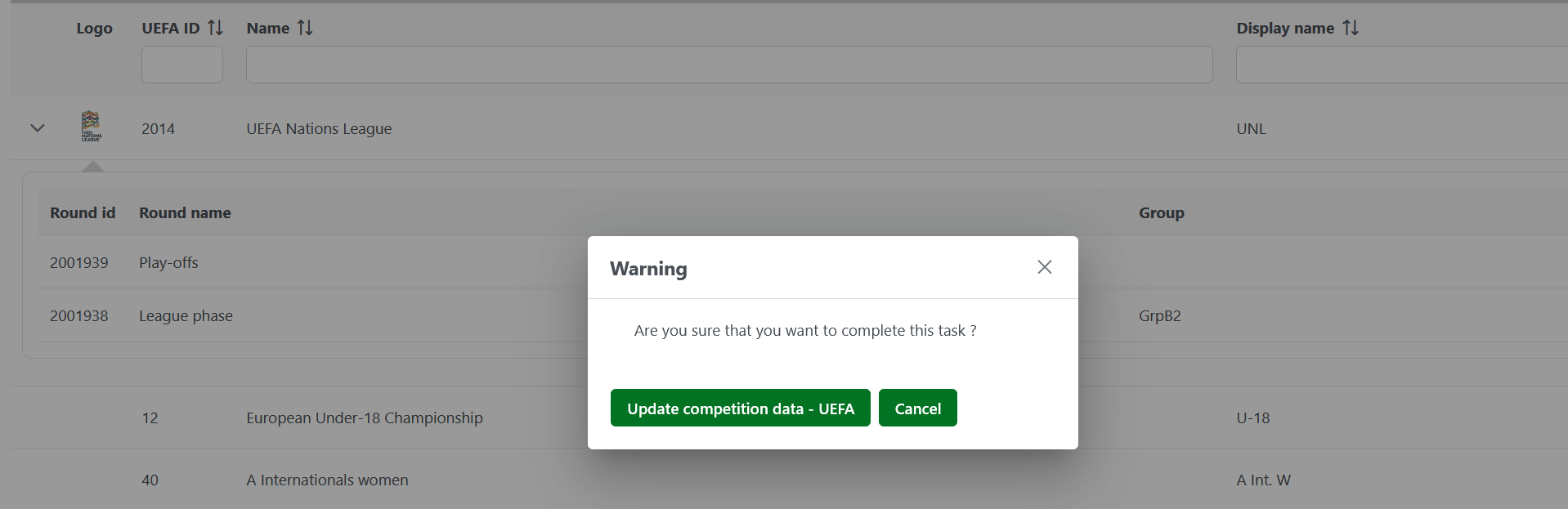1568x509 pixels.
Task: Click the Group column header
Action: (x=1161, y=213)
